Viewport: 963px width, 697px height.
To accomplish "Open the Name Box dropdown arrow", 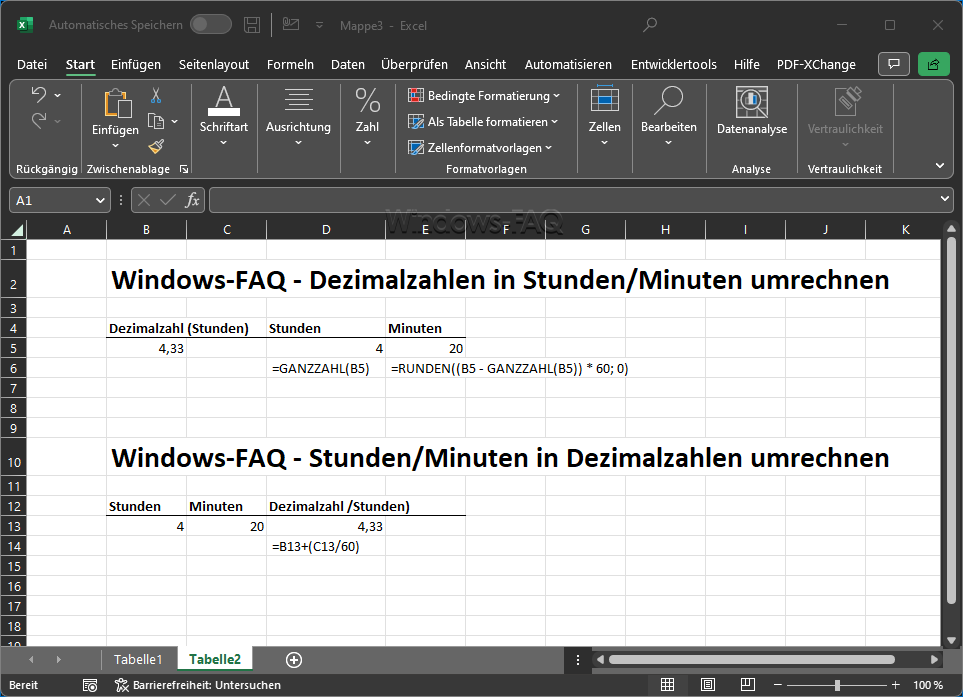I will (100, 200).
